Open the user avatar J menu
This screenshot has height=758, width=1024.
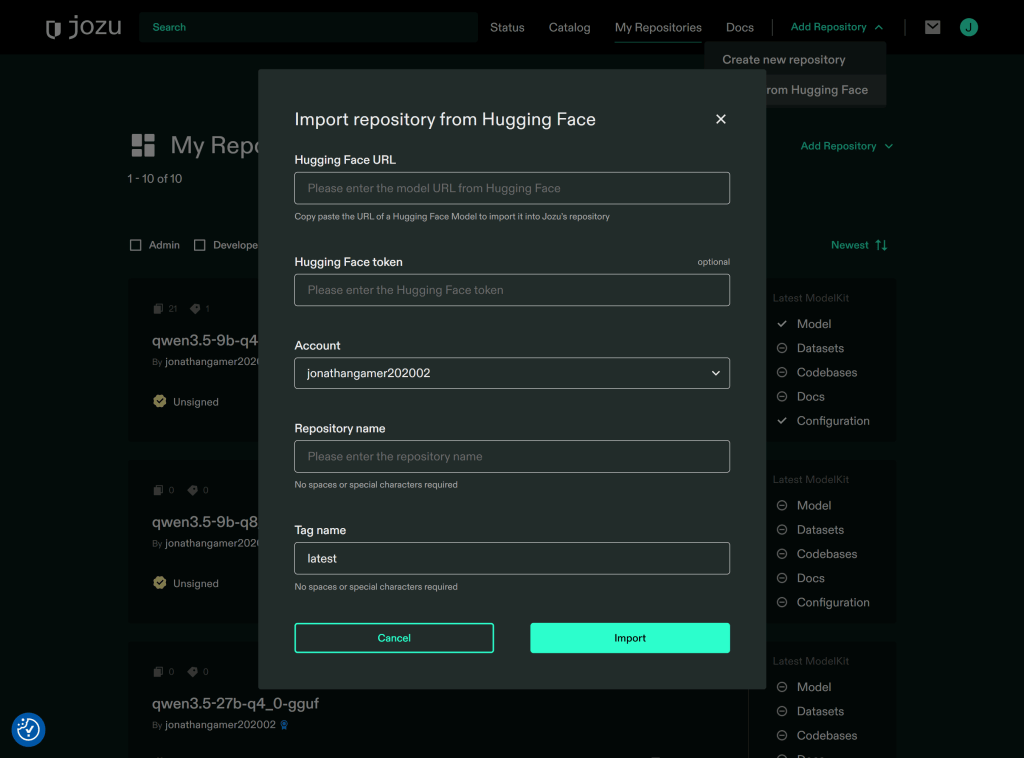[968, 27]
